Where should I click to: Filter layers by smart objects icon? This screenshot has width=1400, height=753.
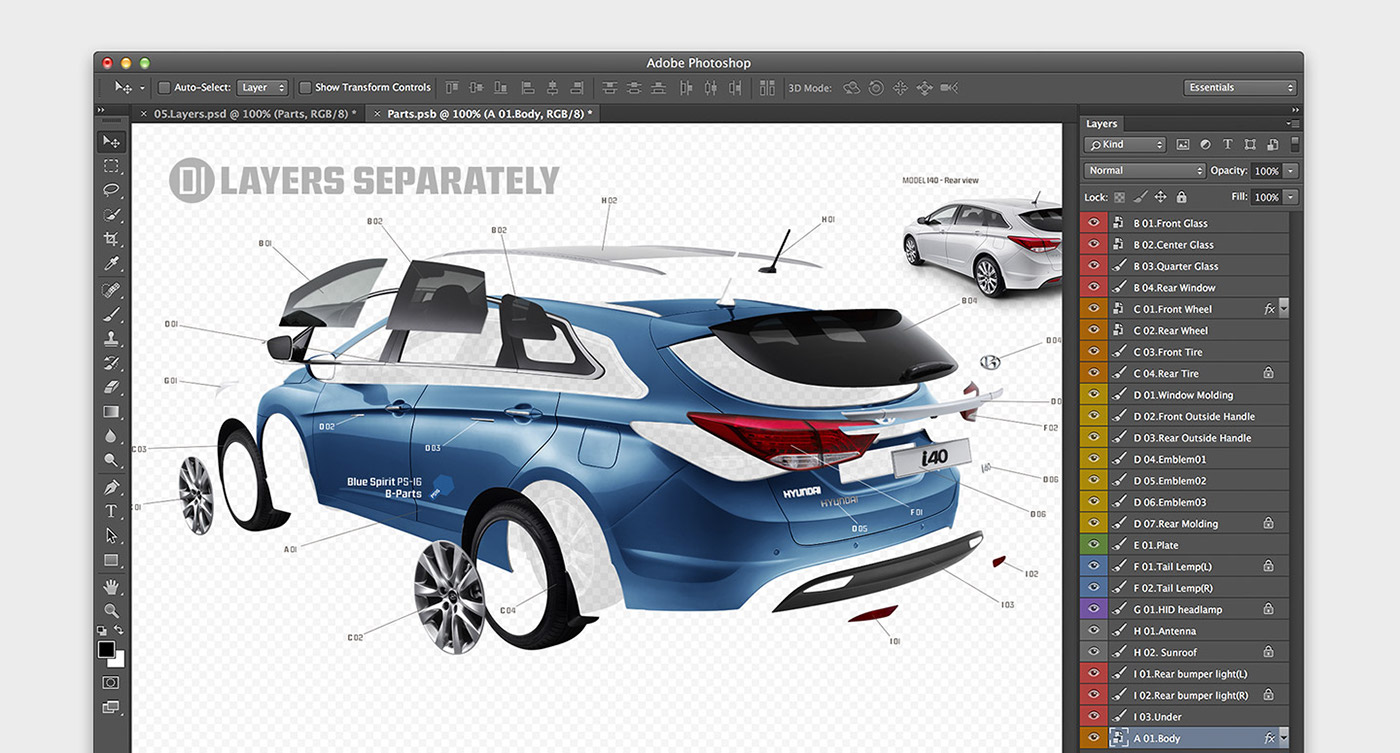click(x=1272, y=145)
